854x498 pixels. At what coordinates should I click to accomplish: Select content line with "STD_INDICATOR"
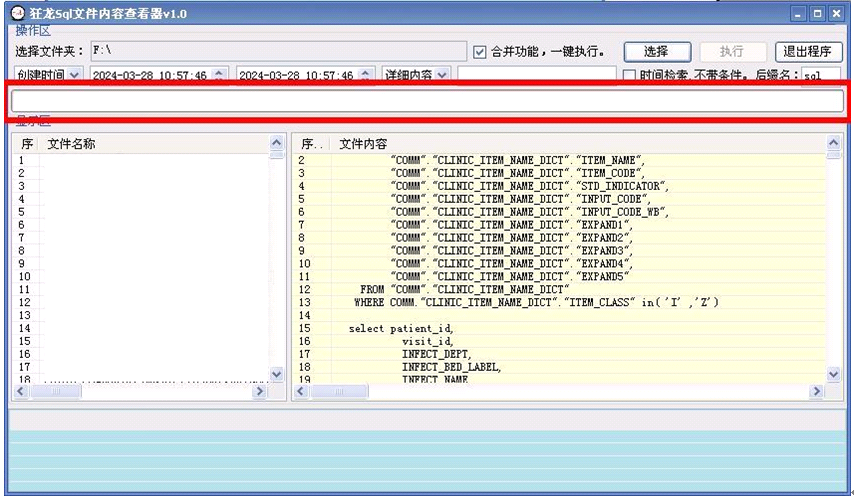tap(560, 186)
